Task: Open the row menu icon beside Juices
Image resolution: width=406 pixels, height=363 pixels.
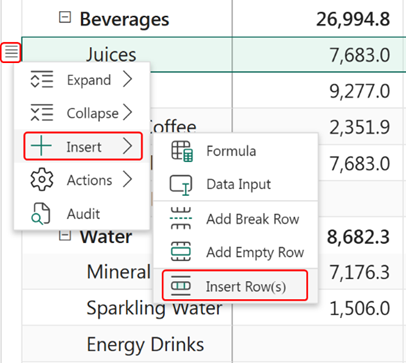Action: click(11, 52)
